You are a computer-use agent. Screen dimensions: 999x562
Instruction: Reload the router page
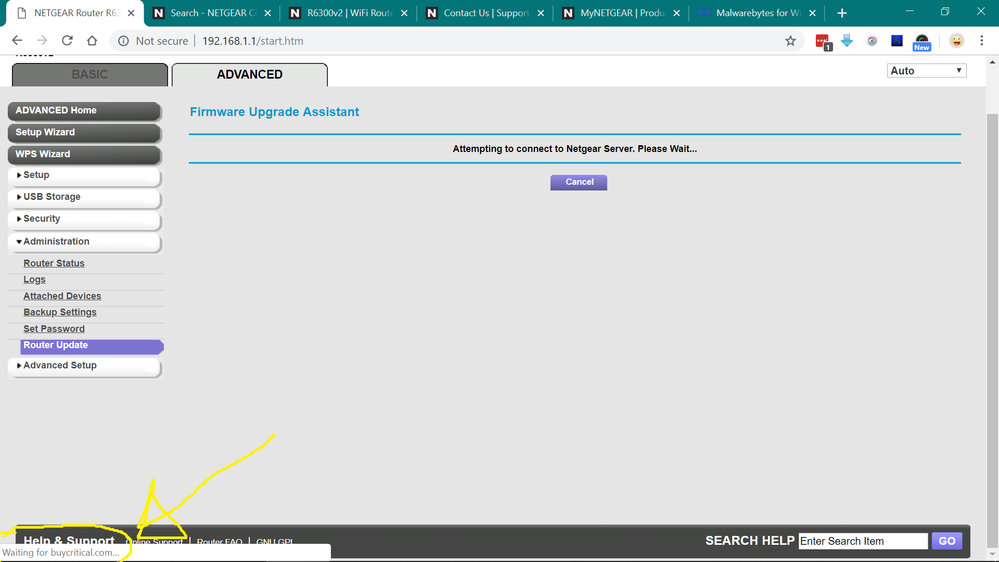point(67,41)
